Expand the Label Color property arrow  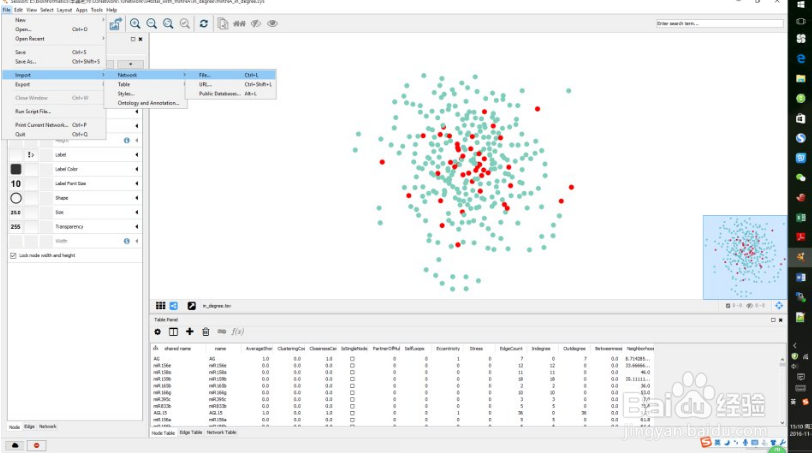pos(137,169)
